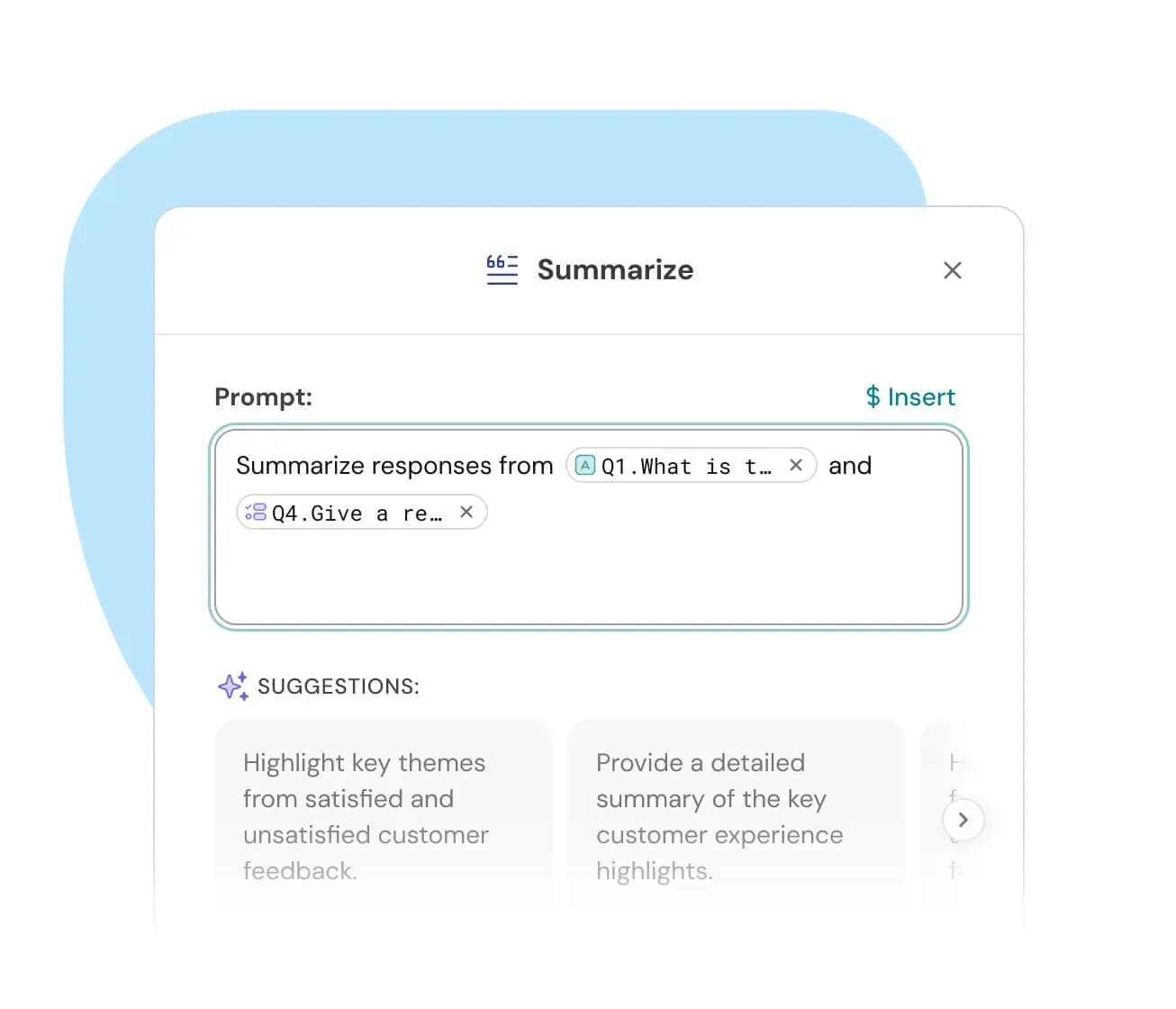
Task: Click the Summarize quote-lines icon
Action: (x=502, y=269)
